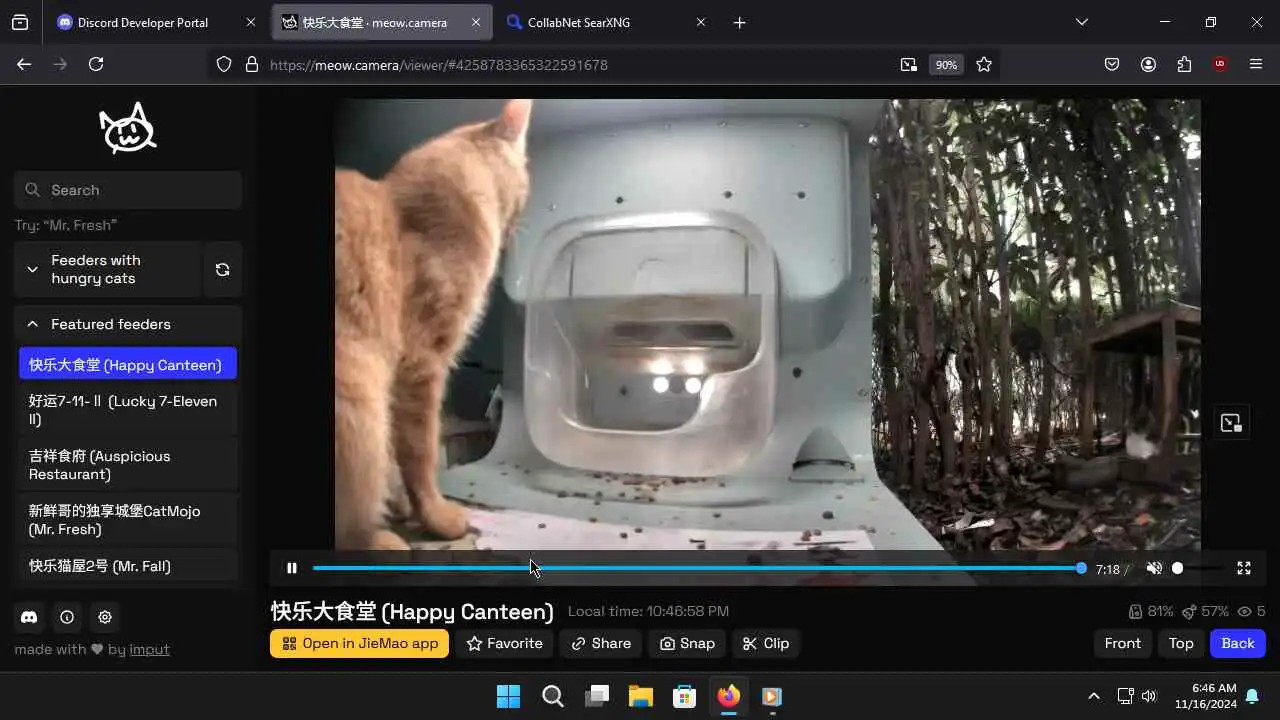This screenshot has width=1280, height=720.
Task: Open File Explorer from the taskbar
Action: click(641, 696)
